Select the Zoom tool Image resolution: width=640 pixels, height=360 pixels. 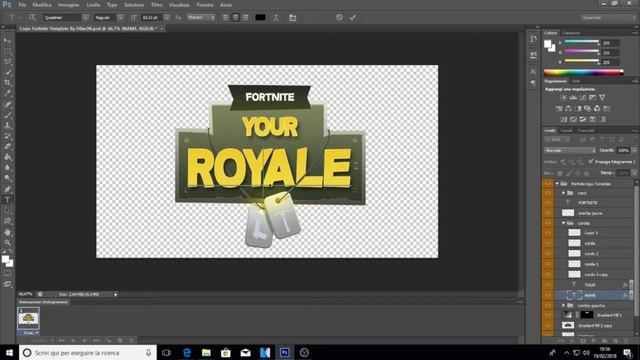(7, 243)
